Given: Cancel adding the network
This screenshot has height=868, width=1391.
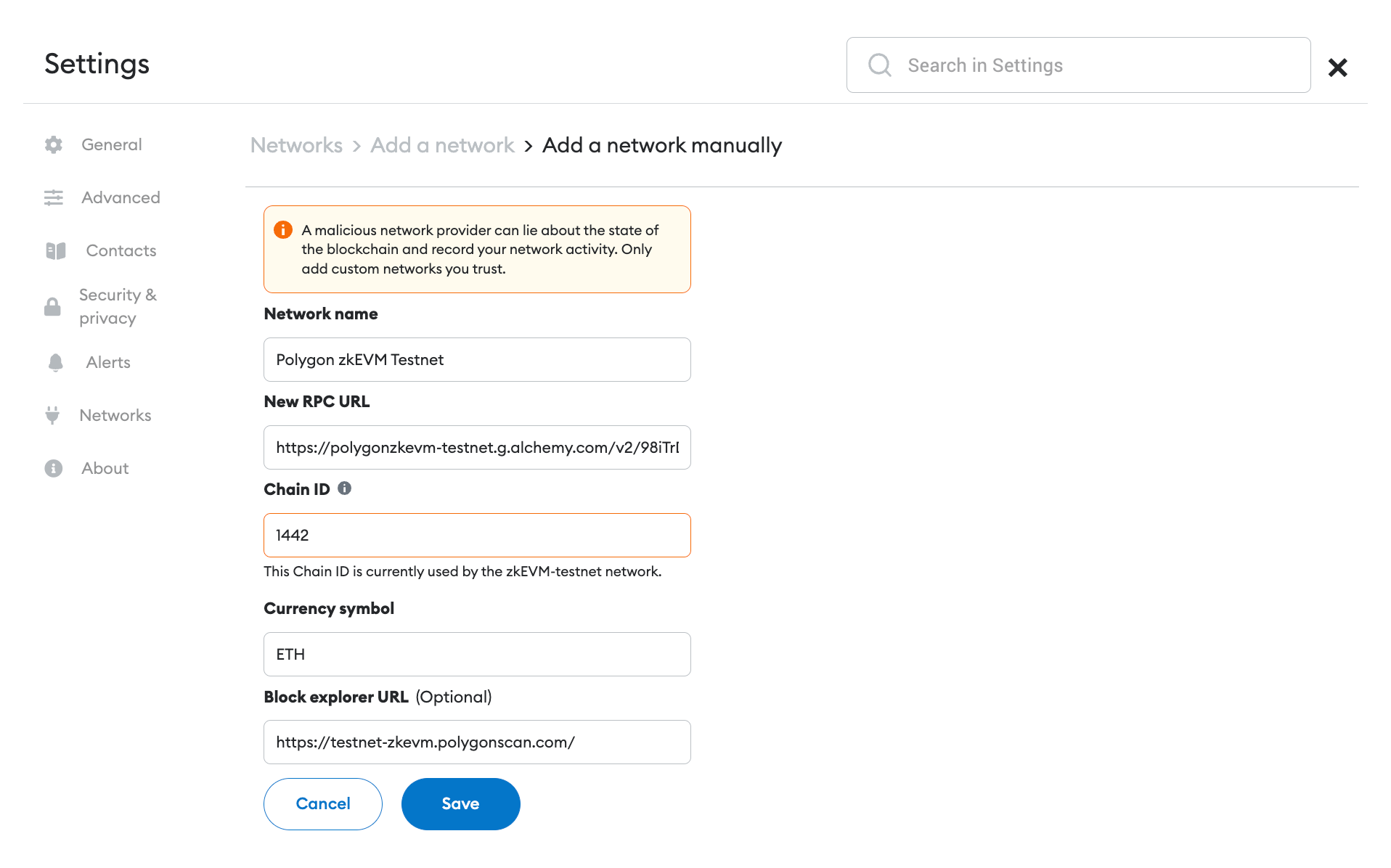Looking at the screenshot, I should point(322,803).
